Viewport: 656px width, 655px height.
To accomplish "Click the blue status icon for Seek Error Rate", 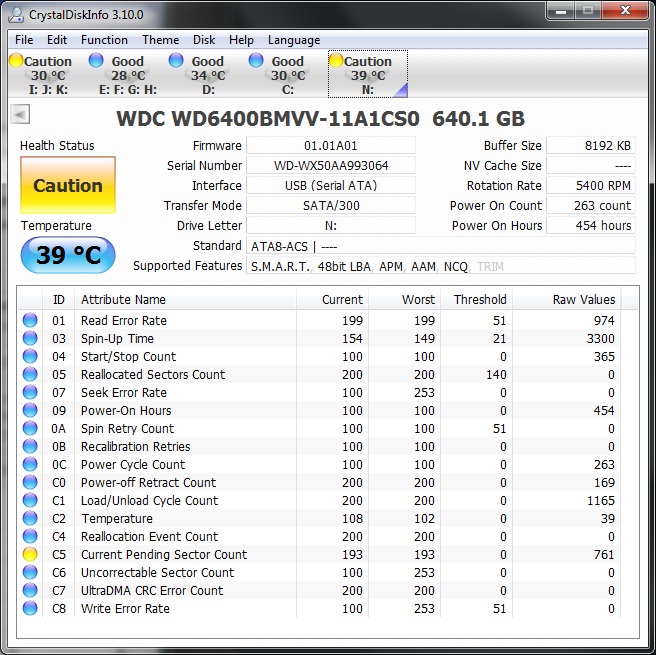I will 30,392.
